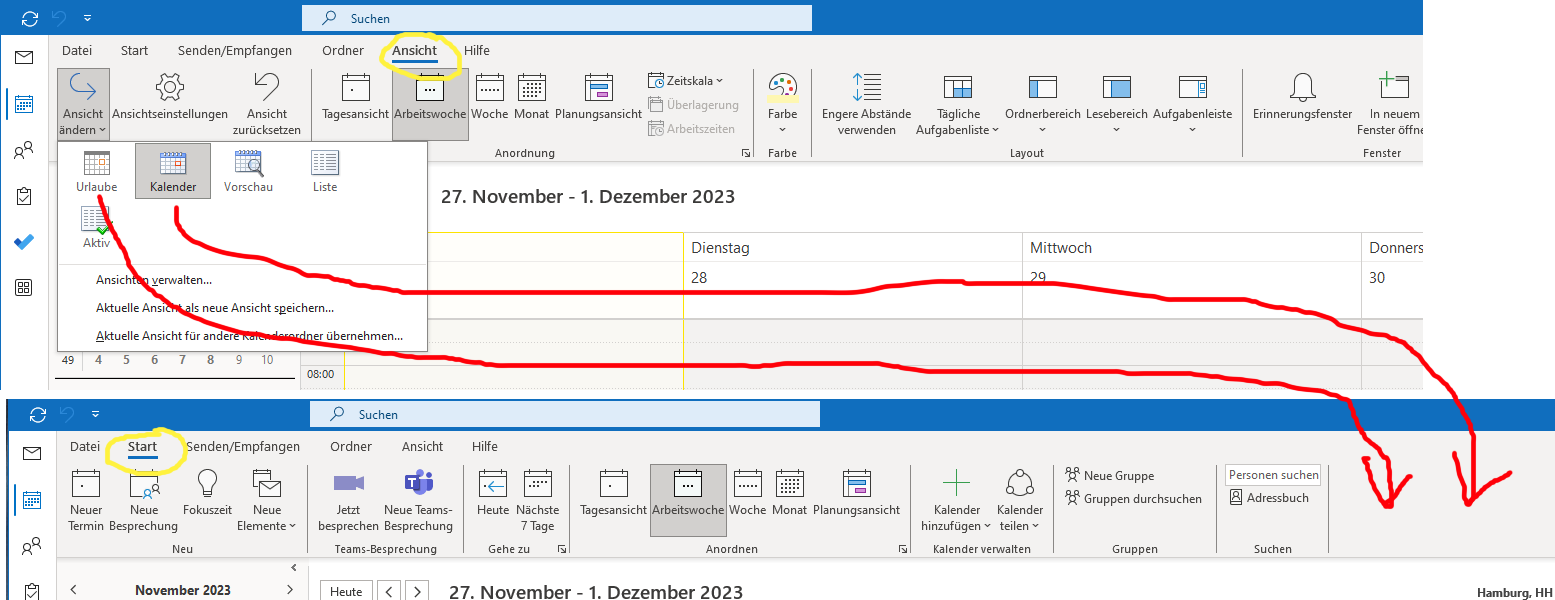This screenshot has height=600, width=1555.
Task: Open Ordner tab in bottom window
Action: [x=351, y=447]
